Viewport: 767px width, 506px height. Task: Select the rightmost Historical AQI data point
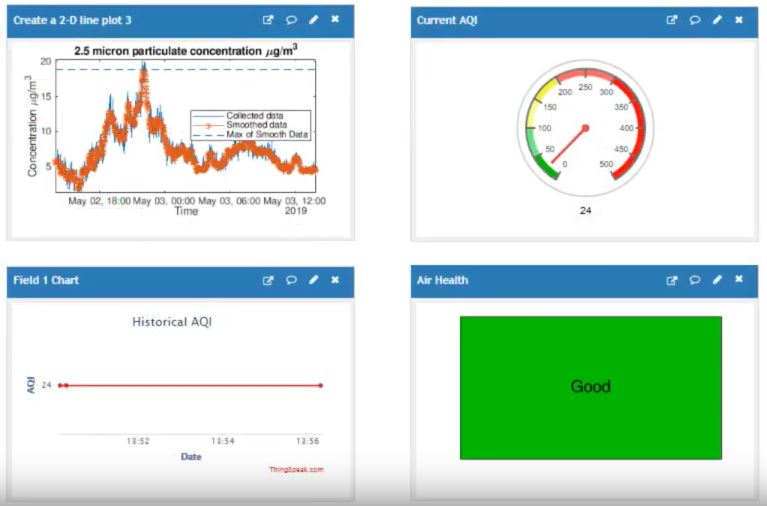click(320, 385)
